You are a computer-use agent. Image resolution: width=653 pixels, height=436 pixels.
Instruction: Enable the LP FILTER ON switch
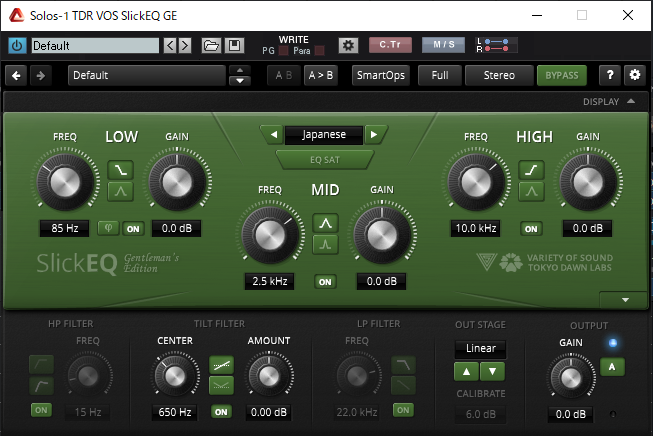(403, 410)
